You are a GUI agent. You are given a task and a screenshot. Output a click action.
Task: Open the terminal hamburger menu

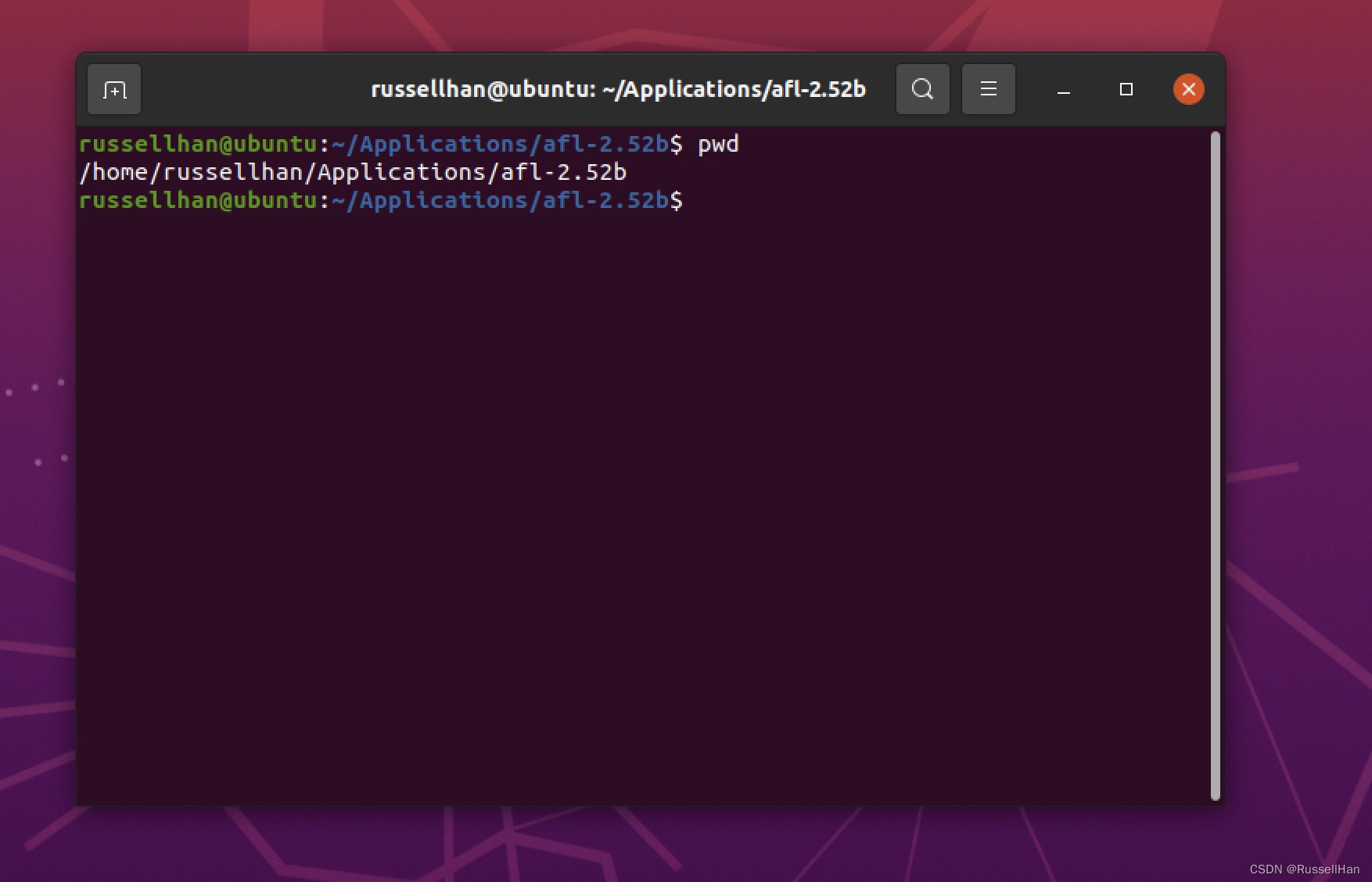pyautogui.click(x=989, y=90)
